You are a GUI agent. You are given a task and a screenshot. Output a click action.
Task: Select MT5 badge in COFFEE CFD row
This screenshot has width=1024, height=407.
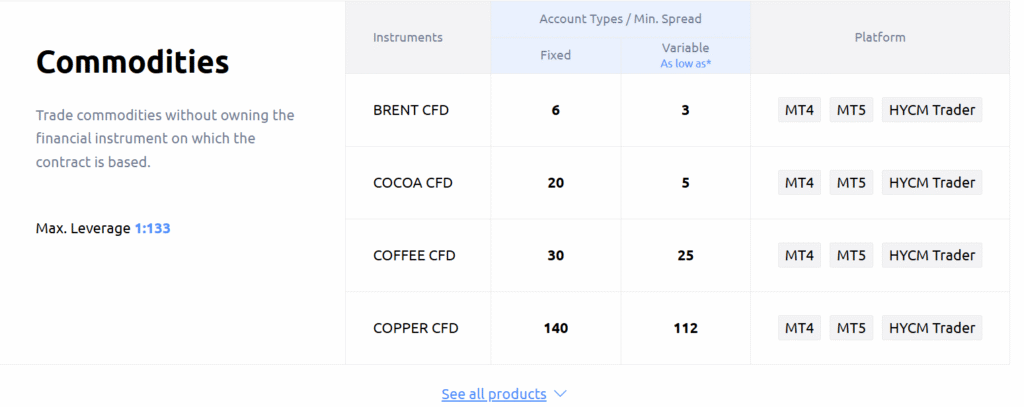pos(851,255)
